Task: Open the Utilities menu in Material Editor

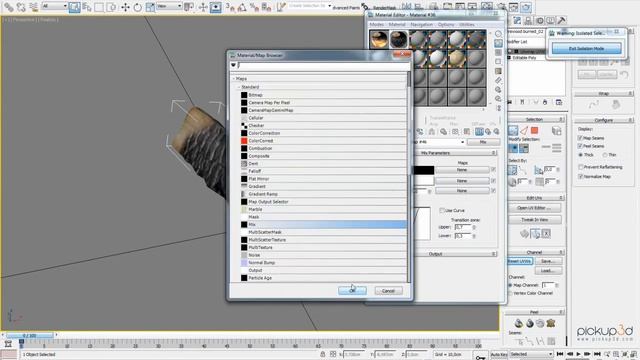Action: coord(467,24)
